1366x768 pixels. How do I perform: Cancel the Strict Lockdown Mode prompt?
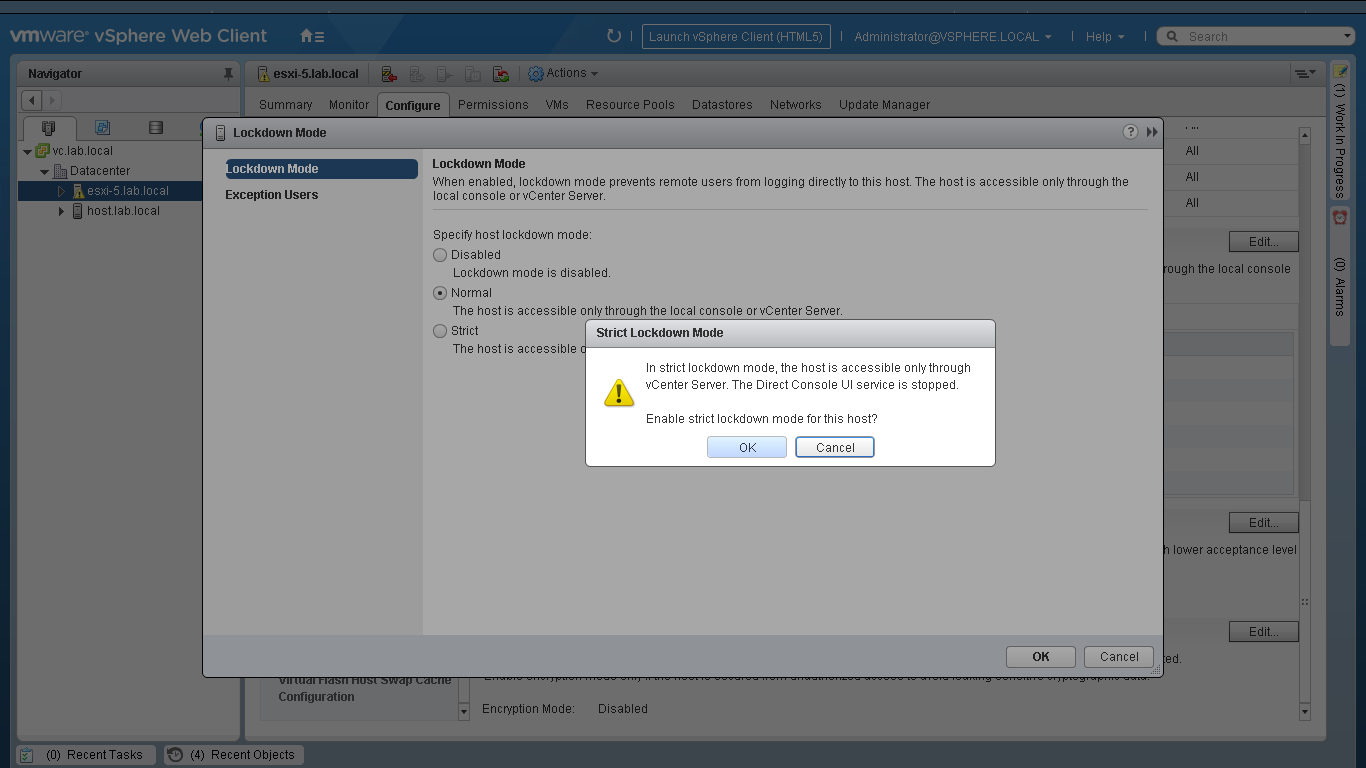click(835, 447)
